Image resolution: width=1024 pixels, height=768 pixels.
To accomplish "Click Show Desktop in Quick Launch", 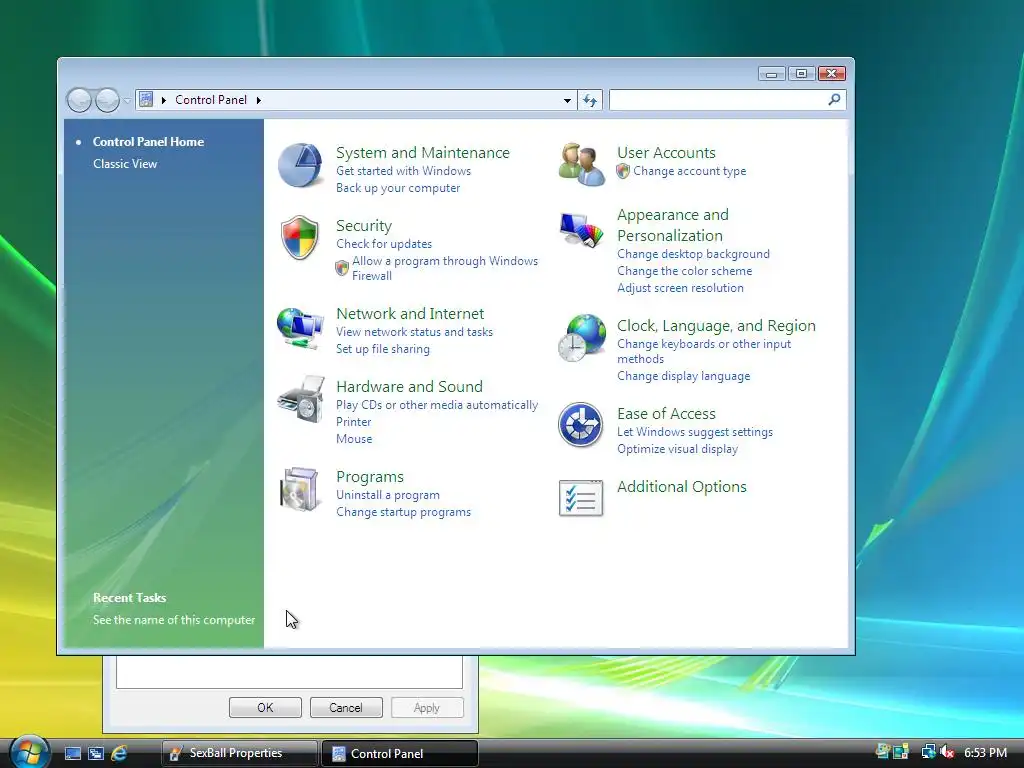I will tap(72, 753).
